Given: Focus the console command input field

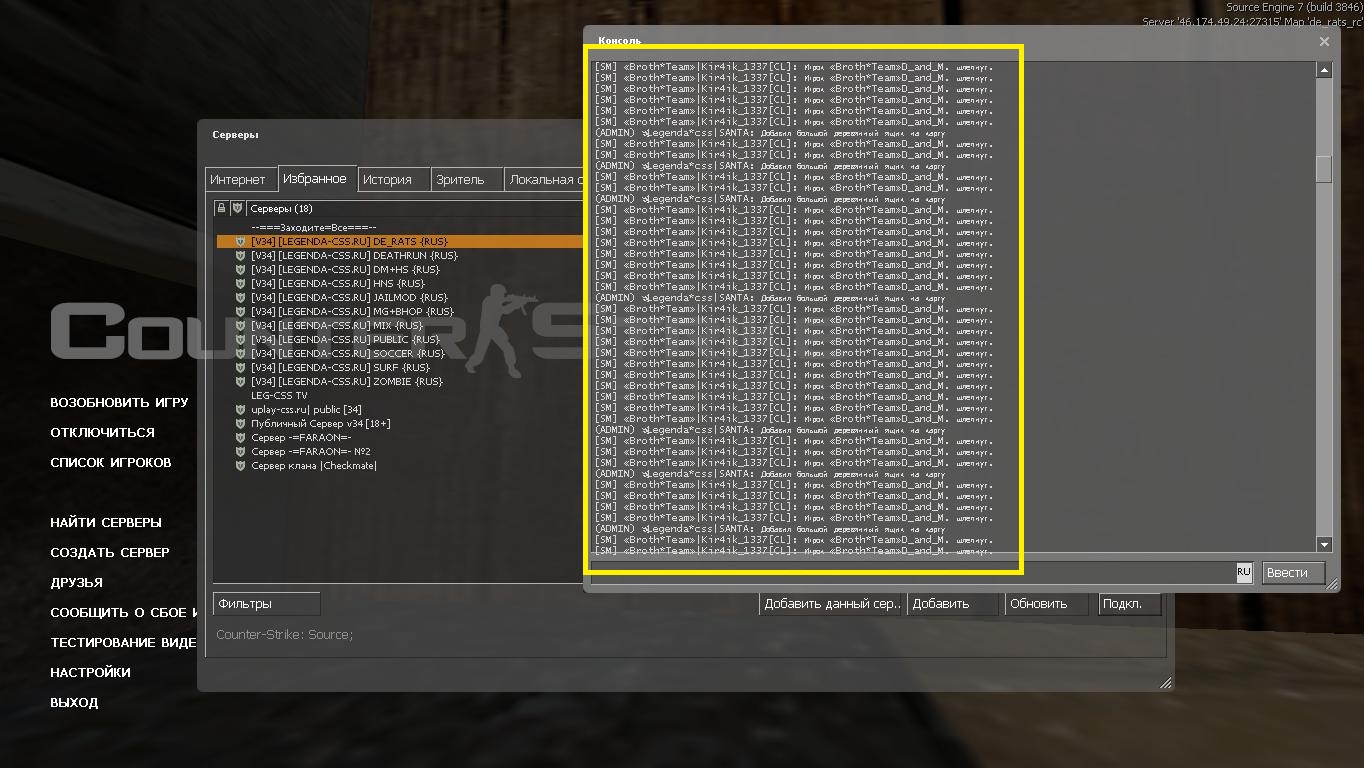Looking at the screenshot, I should tap(912, 572).
